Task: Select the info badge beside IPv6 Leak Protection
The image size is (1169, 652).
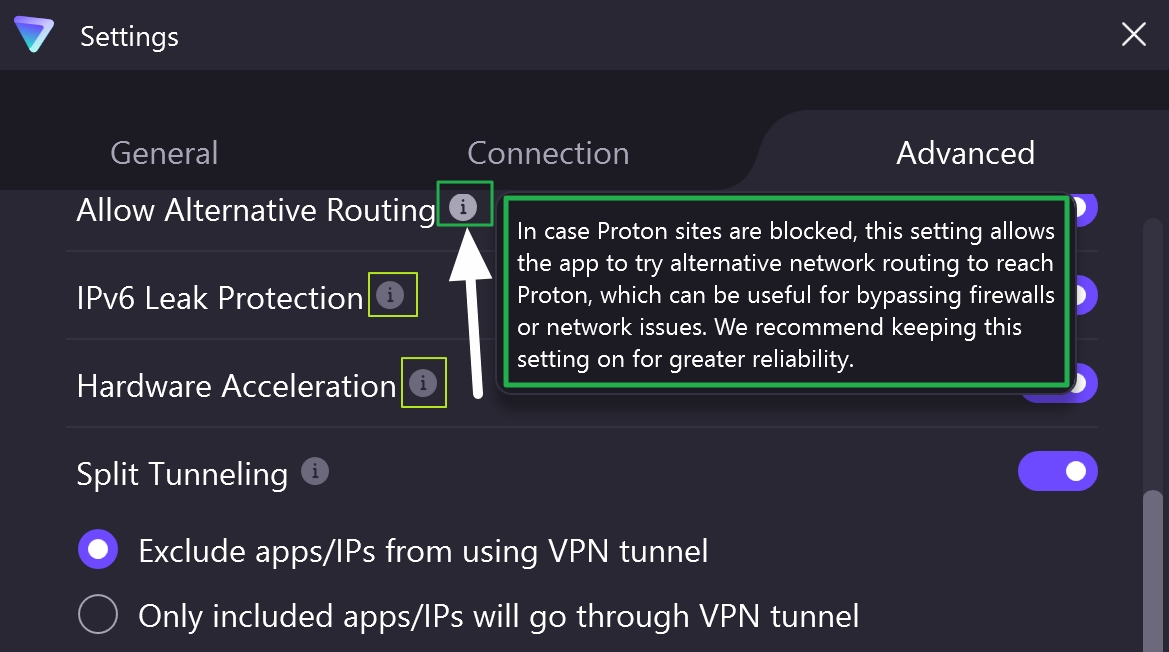Action: click(x=393, y=294)
